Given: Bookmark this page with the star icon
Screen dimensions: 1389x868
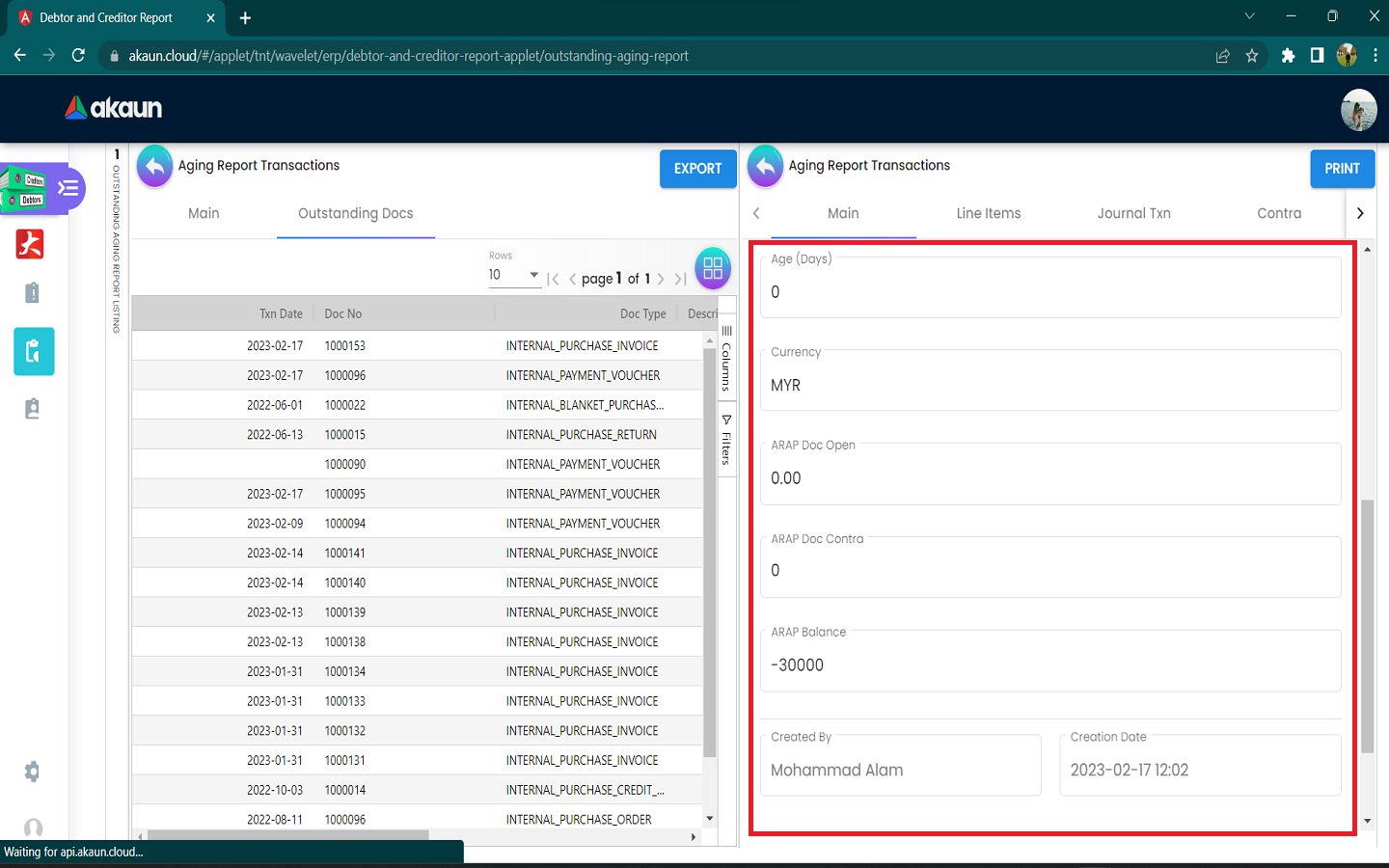Looking at the screenshot, I should pyautogui.click(x=1252, y=56).
